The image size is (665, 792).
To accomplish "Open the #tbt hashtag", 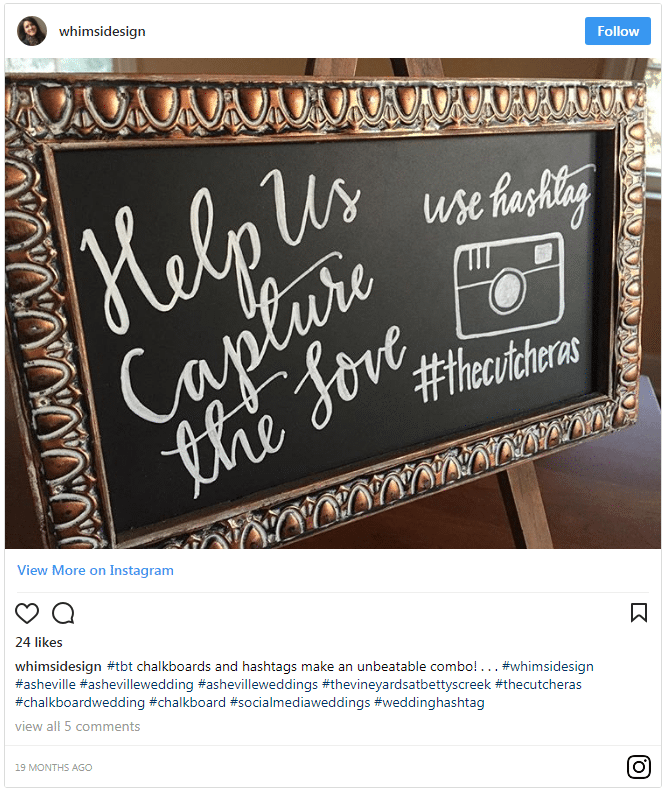I will click(120, 666).
